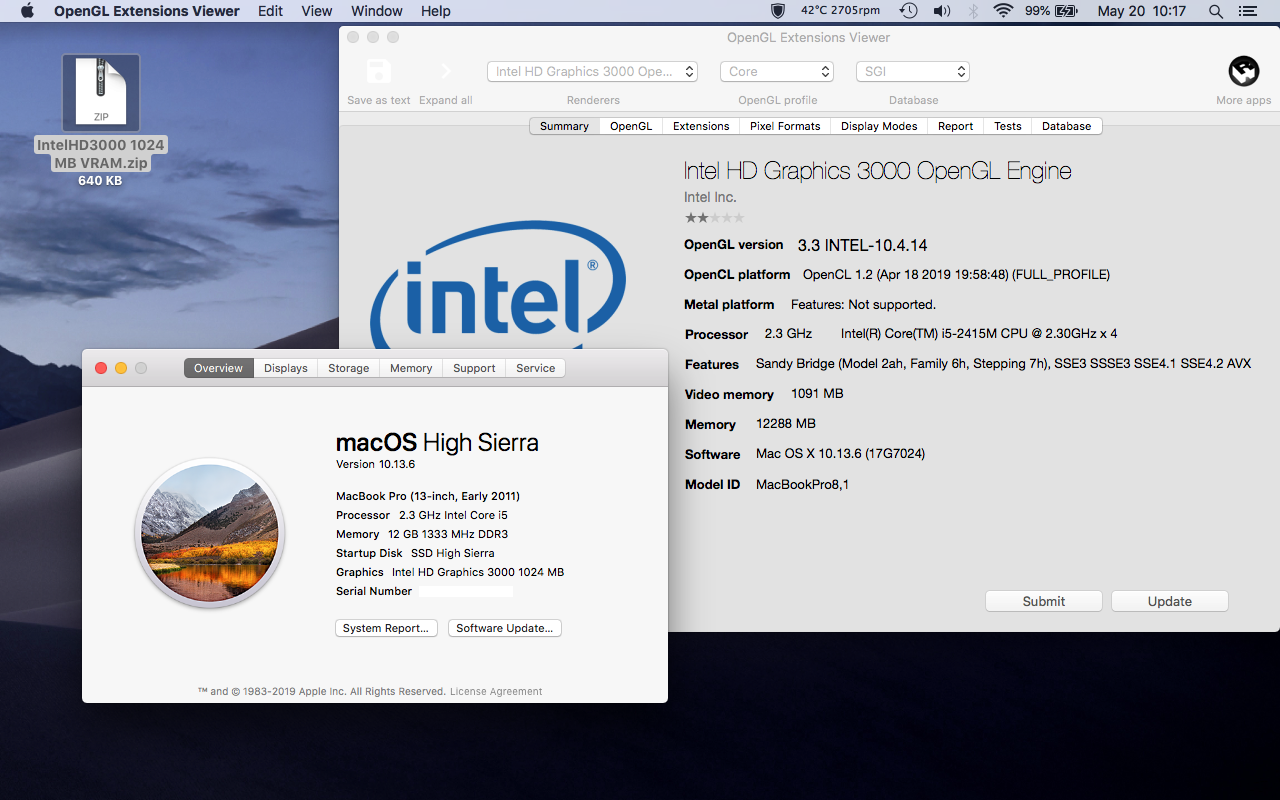The width and height of the screenshot is (1280, 800).
Task: Click Memory 12 GB 1333 MHz DDR3 text
Action: click(x=422, y=534)
